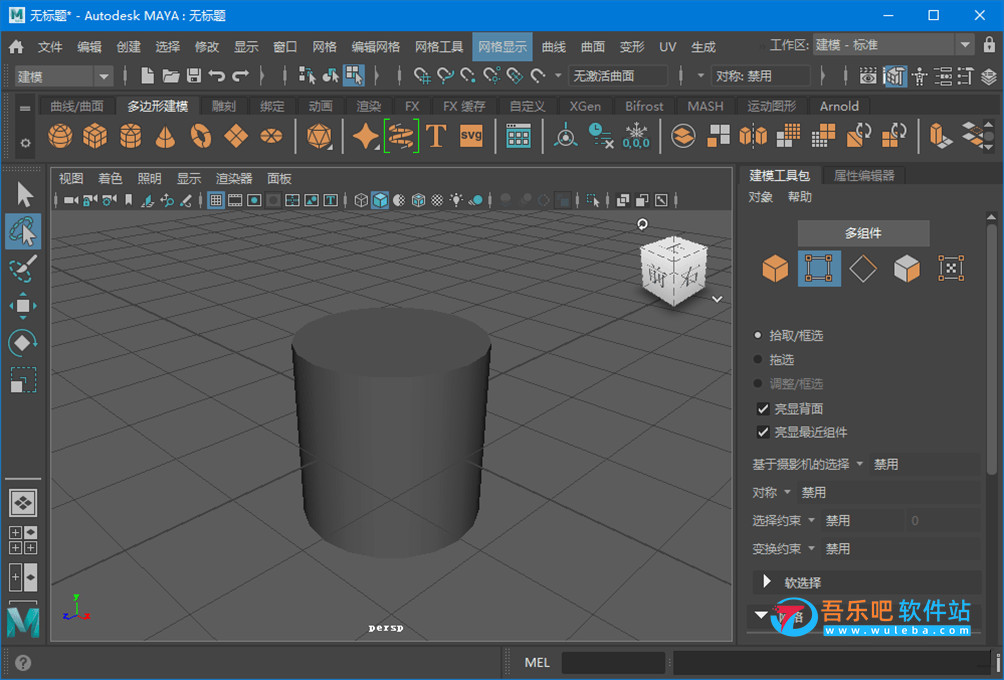Select the Lasso tool in the toolbox
This screenshot has height=680, width=1004.
click(23, 231)
